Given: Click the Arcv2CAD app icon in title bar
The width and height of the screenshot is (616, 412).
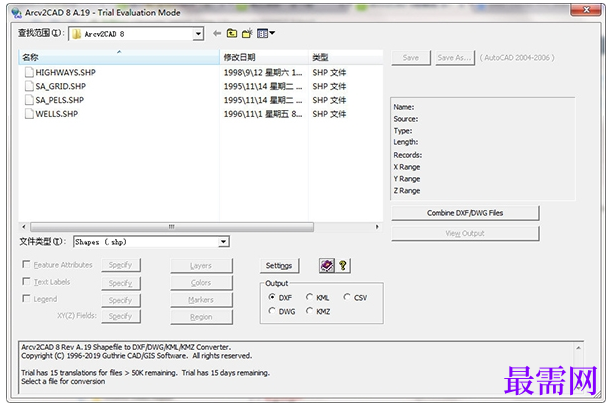Looking at the screenshot, I should [x=16, y=13].
